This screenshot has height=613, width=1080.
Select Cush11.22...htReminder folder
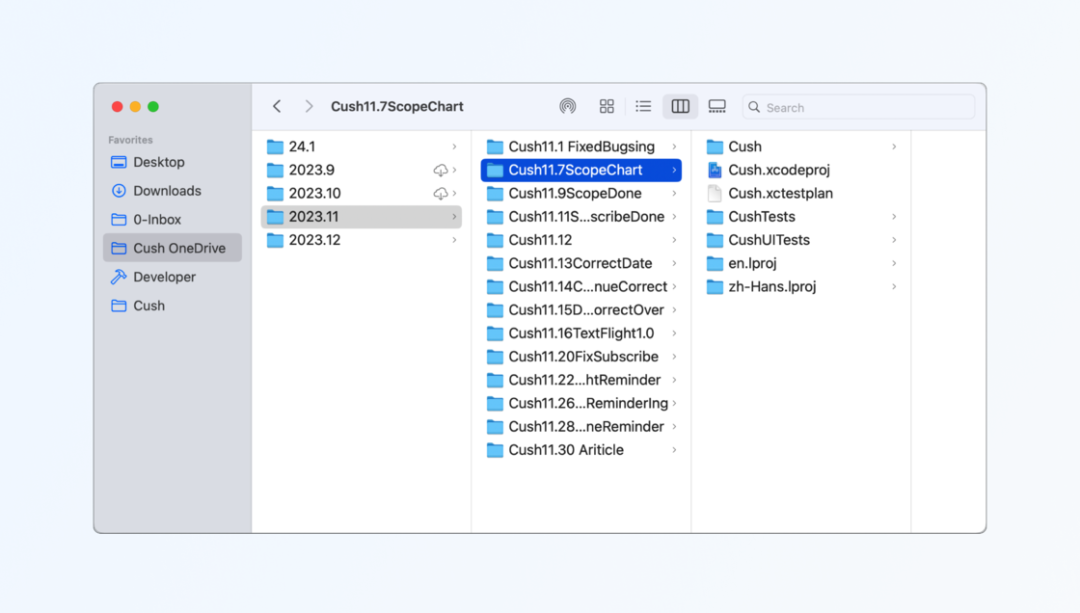point(581,380)
